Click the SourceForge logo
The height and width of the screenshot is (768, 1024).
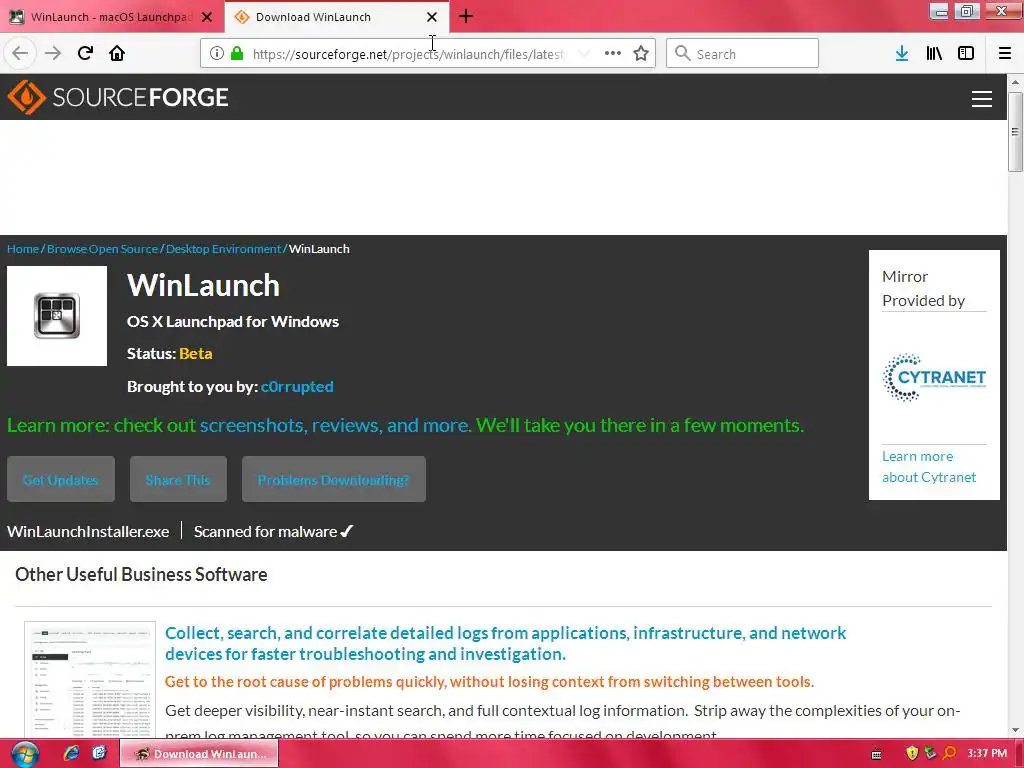118,97
